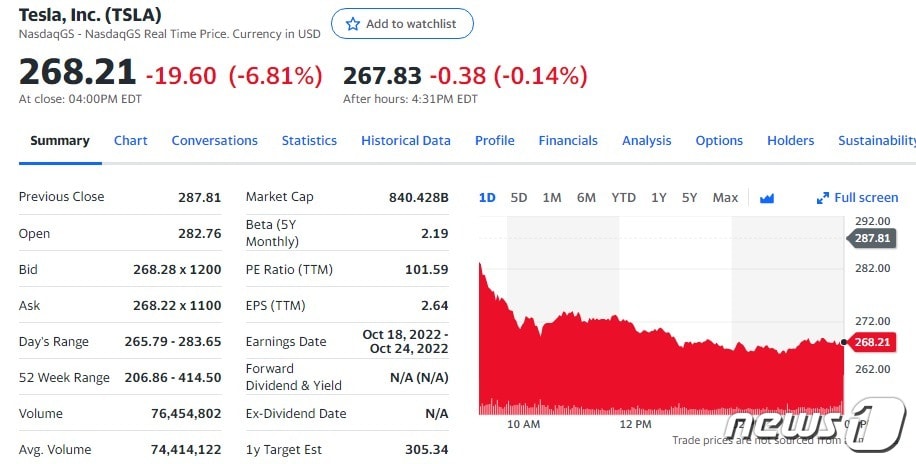
Task: Click the star icon in Add to watchlist
Action: pyautogui.click(x=352, y=24)
